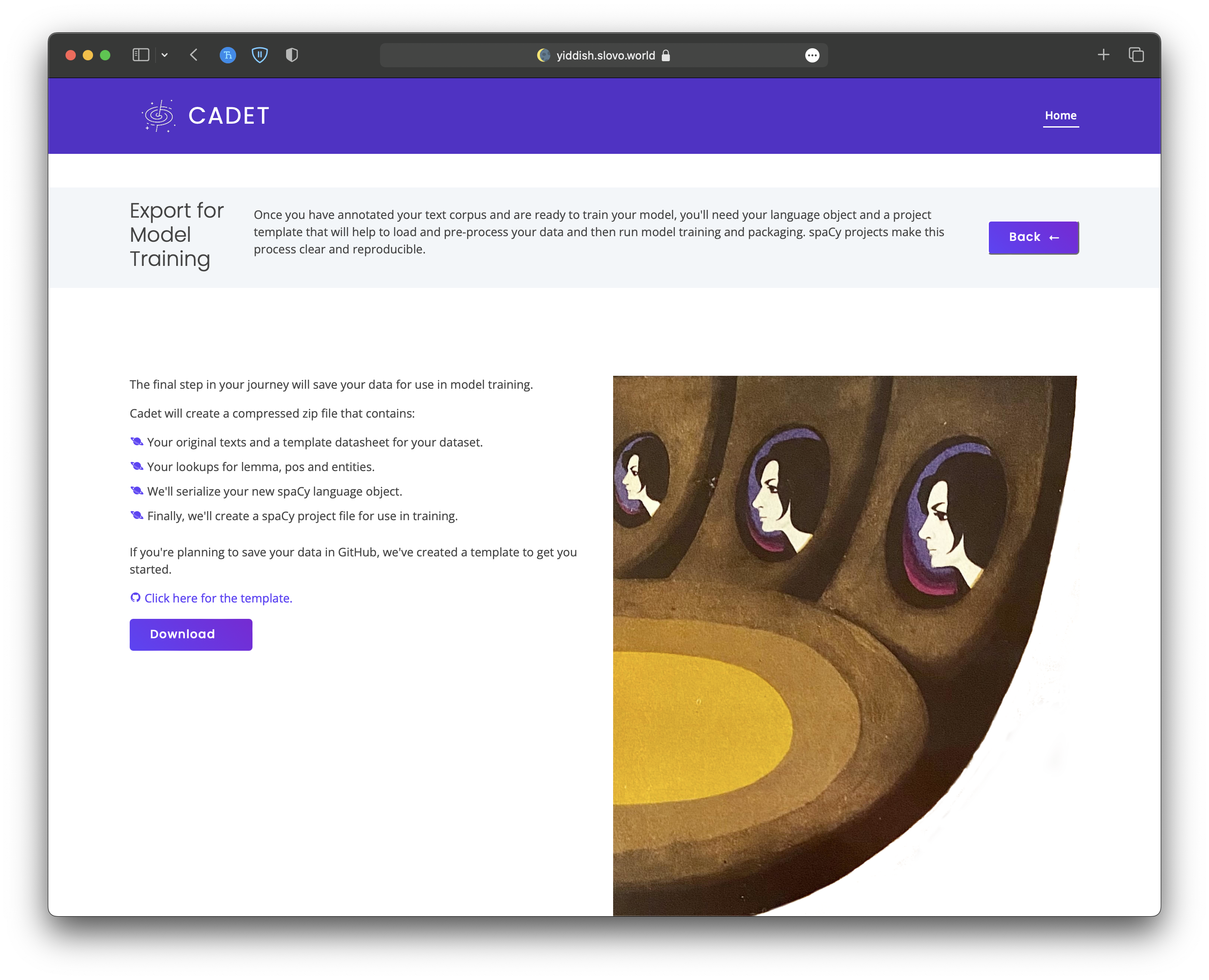Open the blue translate extension icon
This screenshot has height=980, width=1209.
227,55
